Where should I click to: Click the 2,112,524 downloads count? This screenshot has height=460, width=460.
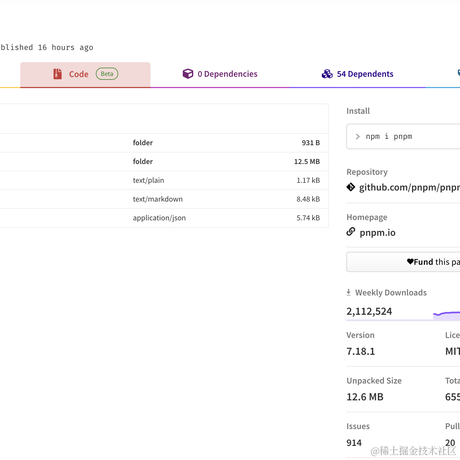coord(369,311)
